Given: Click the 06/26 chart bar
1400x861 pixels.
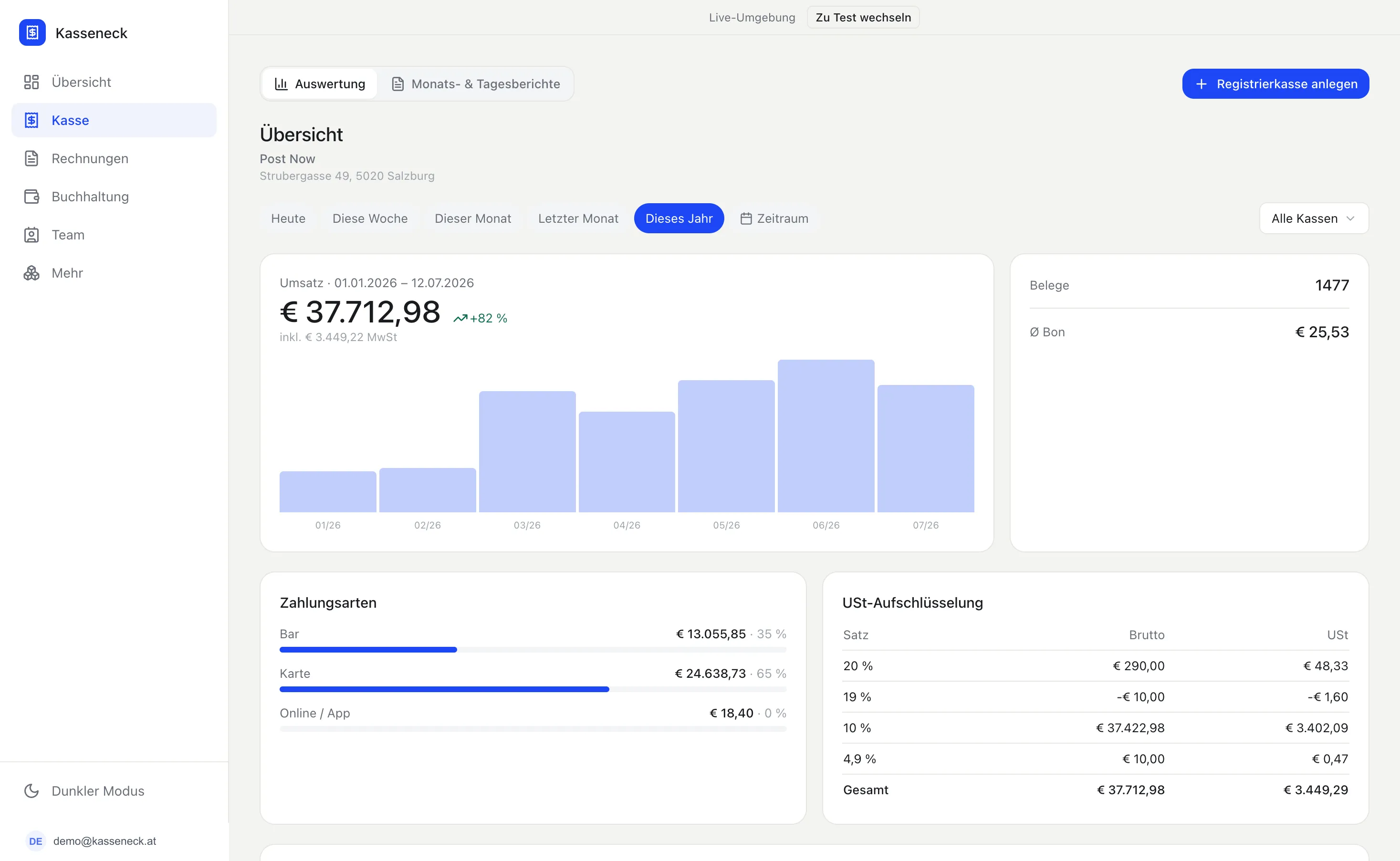Looking at the screenshot, I should [x=826, y=436].
